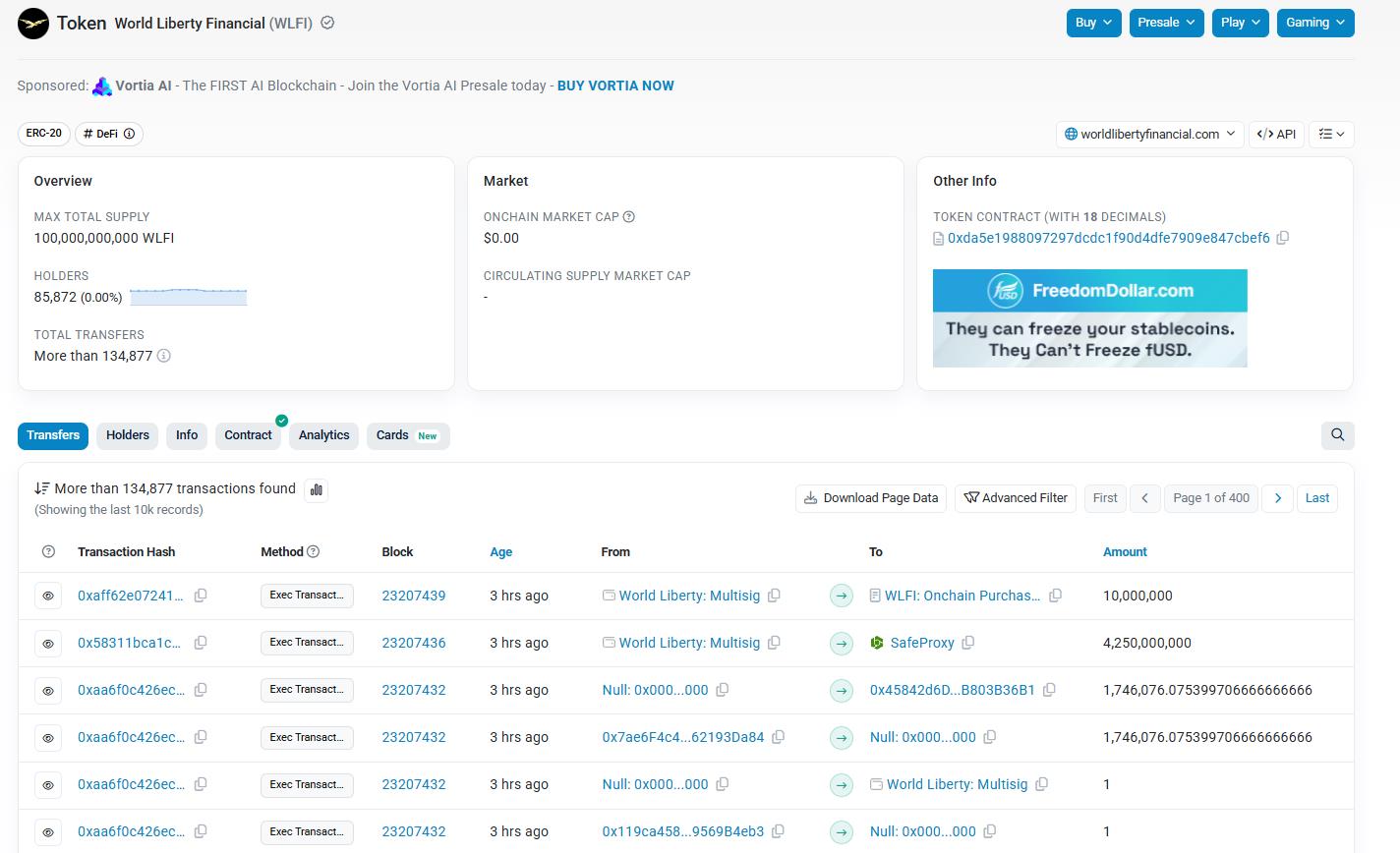
Task: Click the total transfers info icon
Action: click(164, 356)
